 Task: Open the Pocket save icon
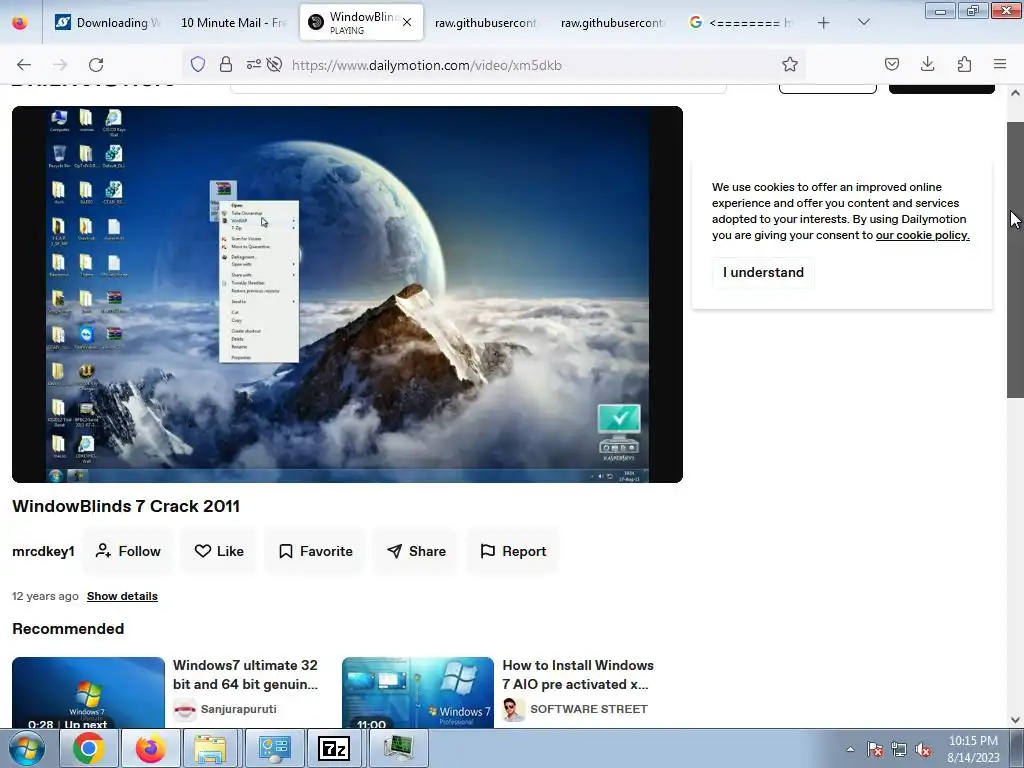click(x=891, y=64)
